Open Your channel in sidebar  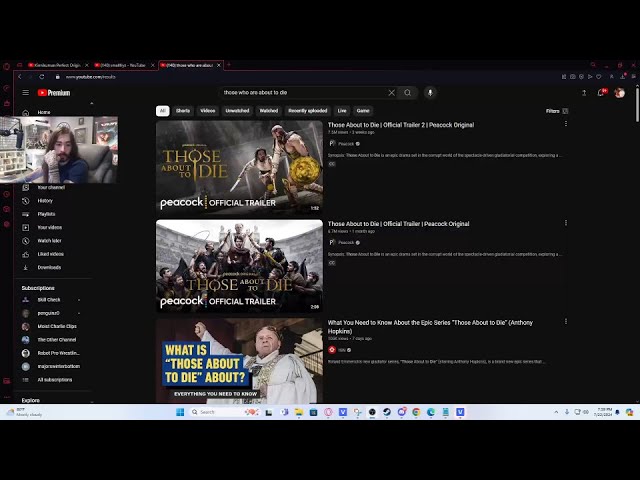coord(53,187)
